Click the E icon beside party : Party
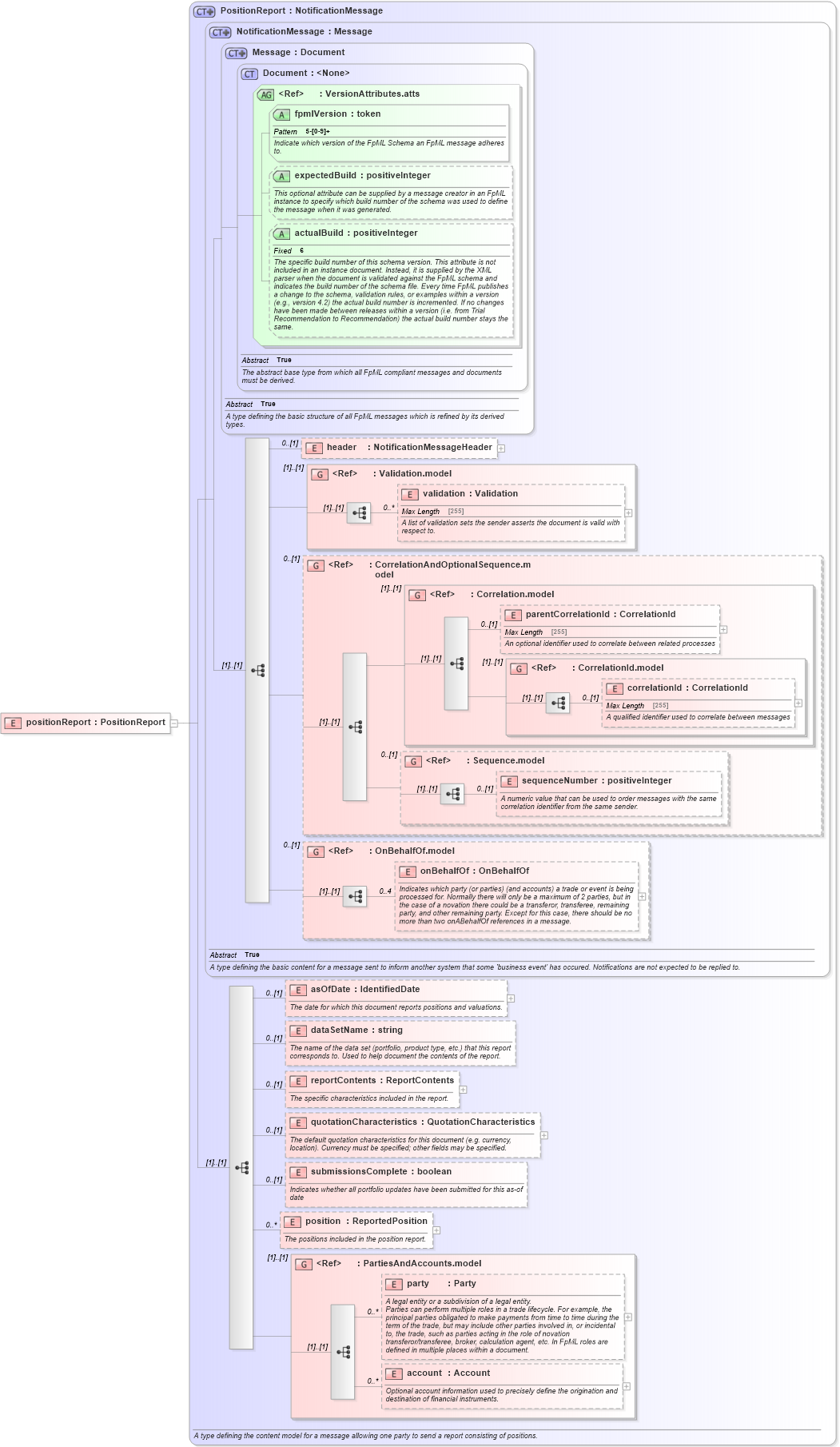840x1447 pixels. coord(394,1284)
